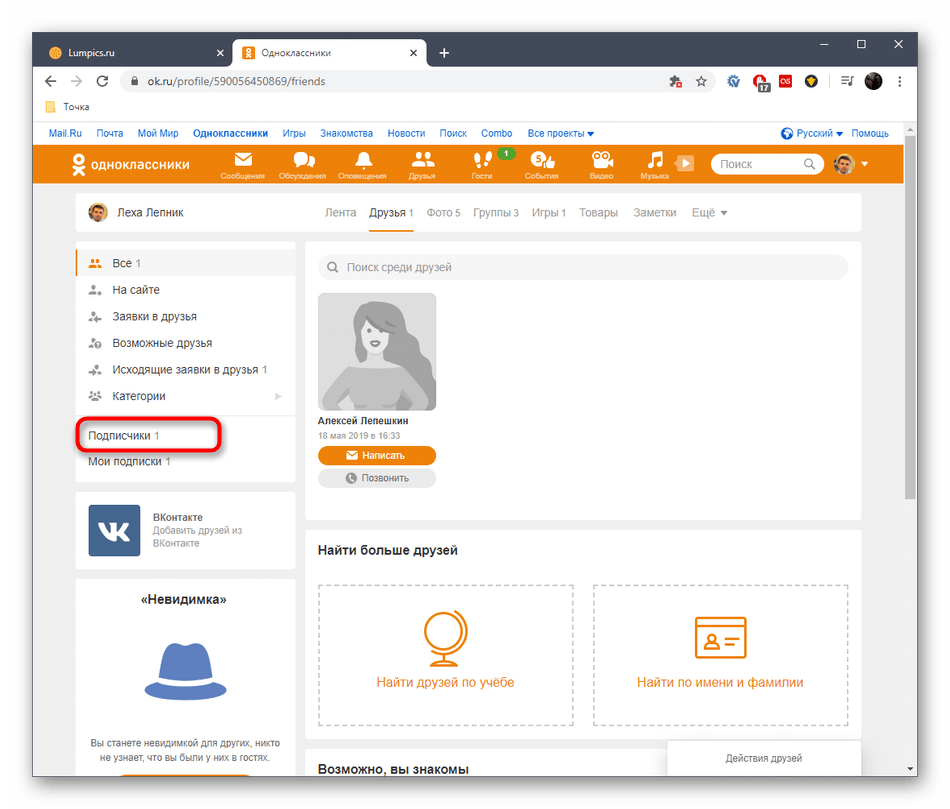
Task: Click the Написать button under Алексей Лепешкин
Action: click(x=377, y=455)
